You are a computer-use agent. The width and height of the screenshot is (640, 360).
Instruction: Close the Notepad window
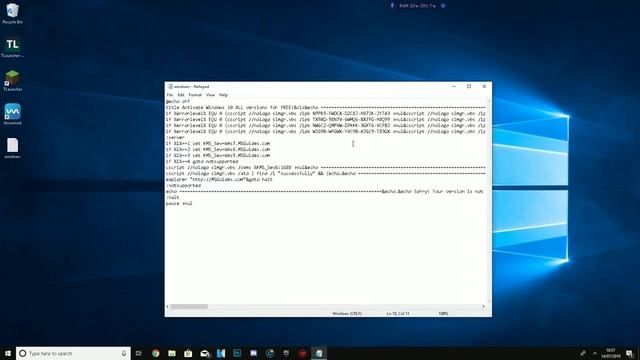pyautogui.click(x=484, y=87)
